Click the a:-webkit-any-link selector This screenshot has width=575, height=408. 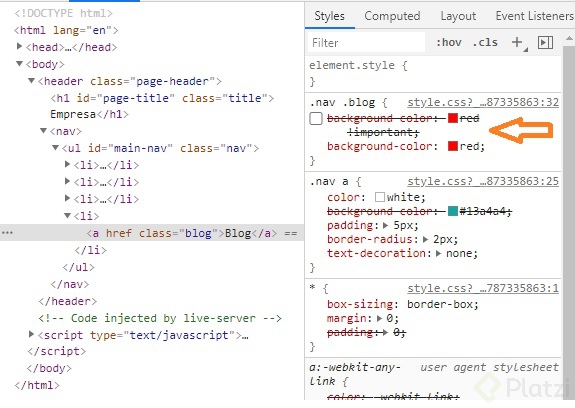pos(355,374)
